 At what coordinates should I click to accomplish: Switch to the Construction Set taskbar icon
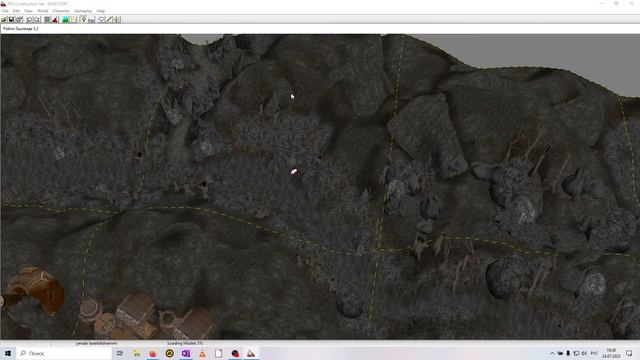pyautogui.click(x=251, y=353)
